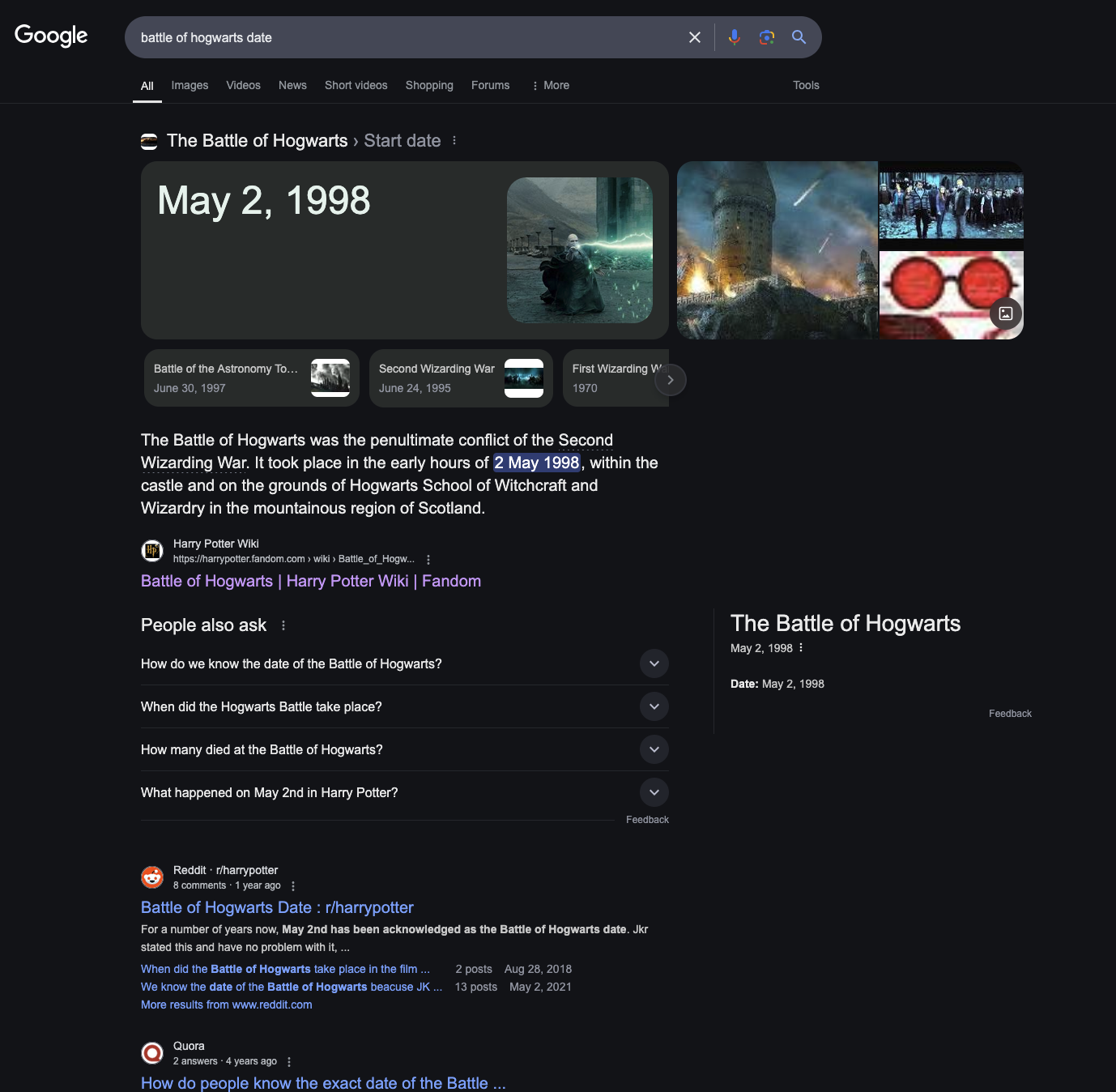Switch to Images tab
Screen dimensions: 1116x1092
tap(190, 85)
